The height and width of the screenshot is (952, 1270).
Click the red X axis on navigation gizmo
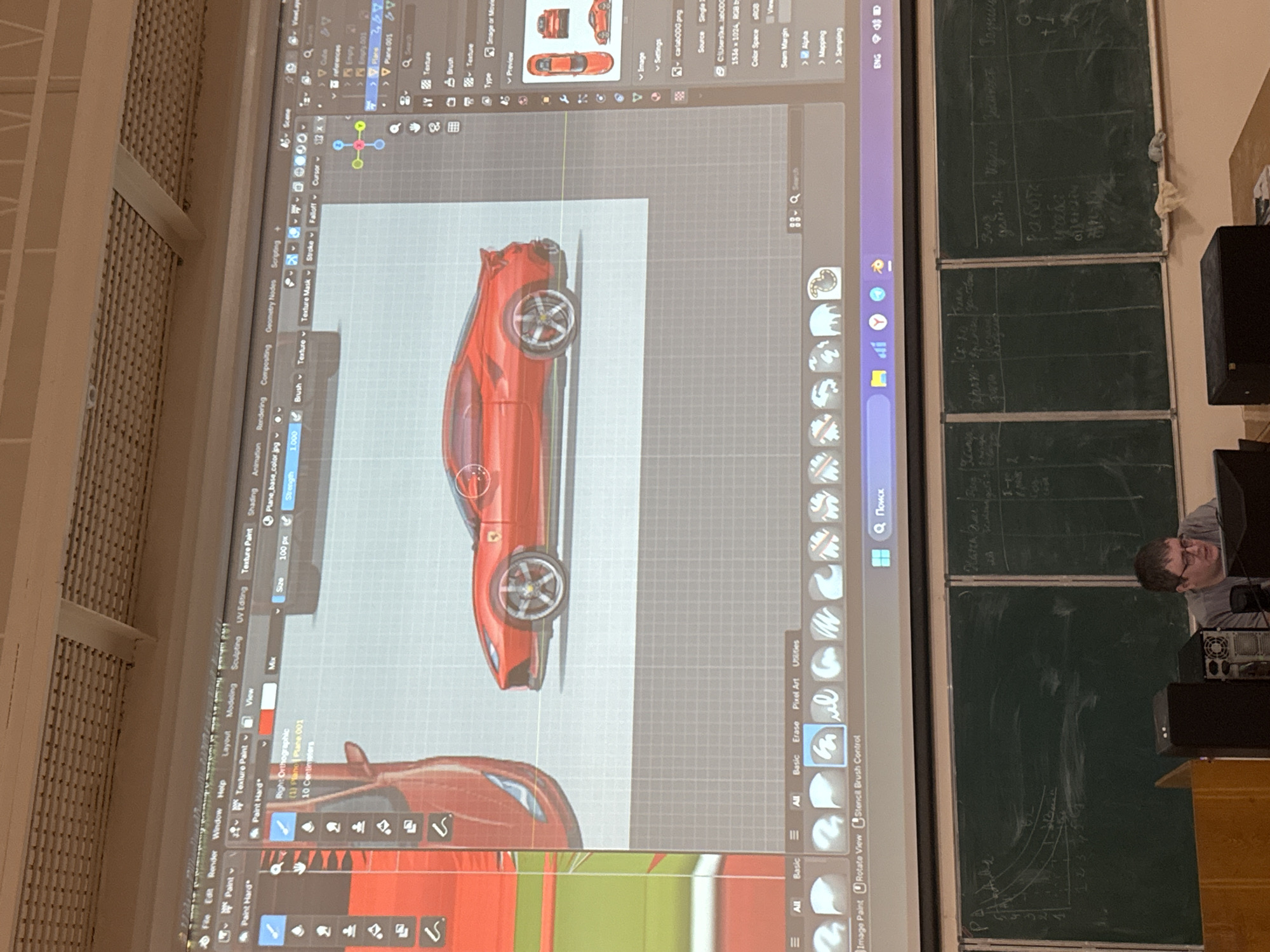point(359,145)
